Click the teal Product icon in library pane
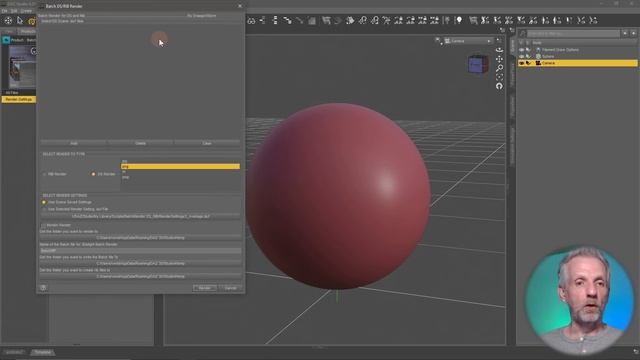 [x=6, y=40]
